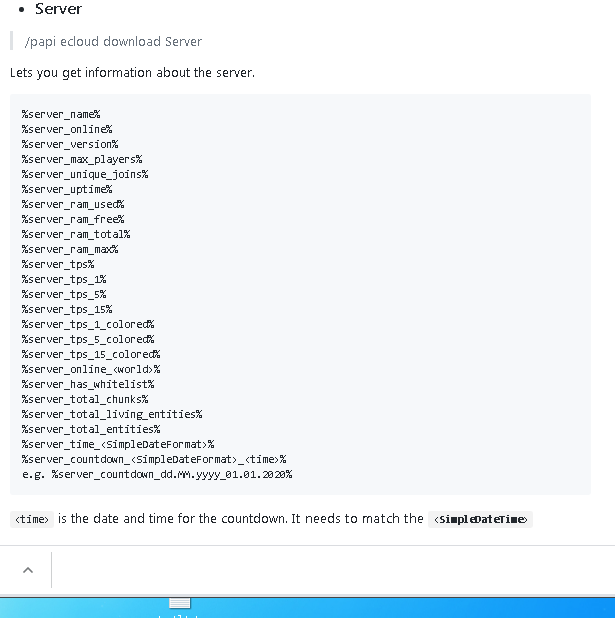This screenshot has height=618, width=615.
Task: Click the %server_online% placeholder line
Action: click(x=67, y=129)
